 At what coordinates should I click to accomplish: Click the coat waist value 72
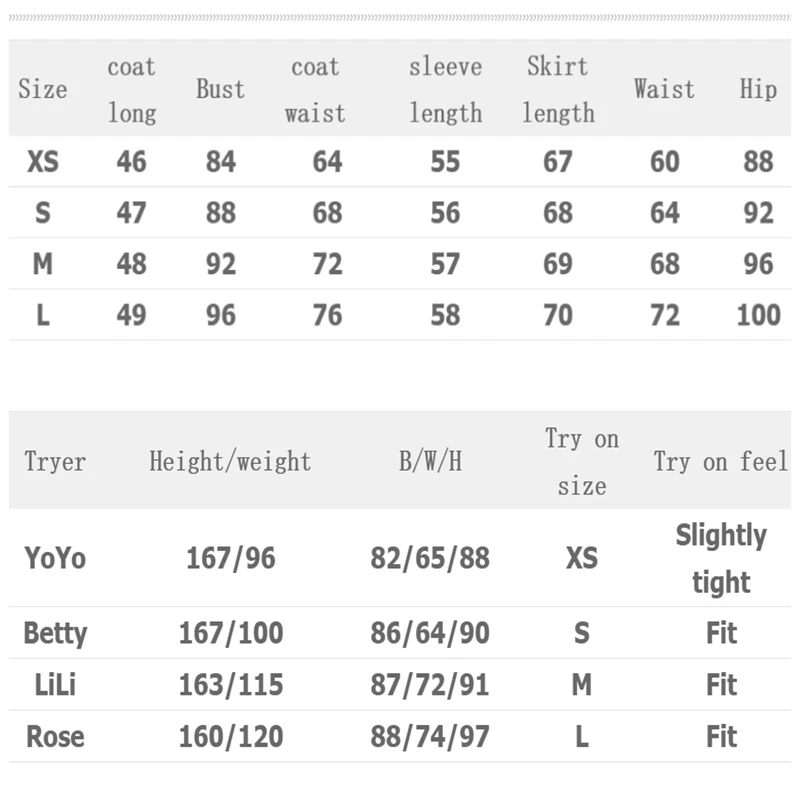point(327,264)
